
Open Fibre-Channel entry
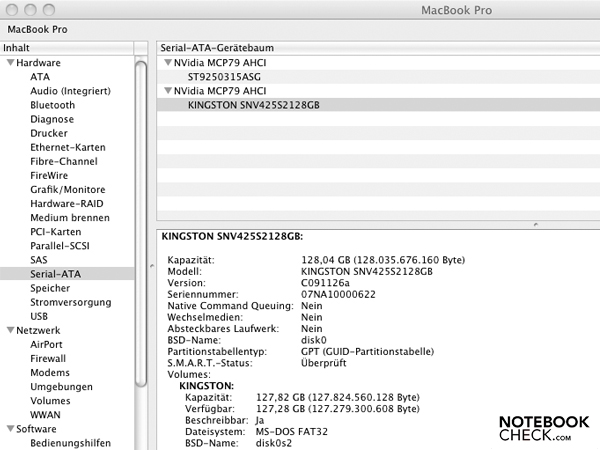(64, 161)
